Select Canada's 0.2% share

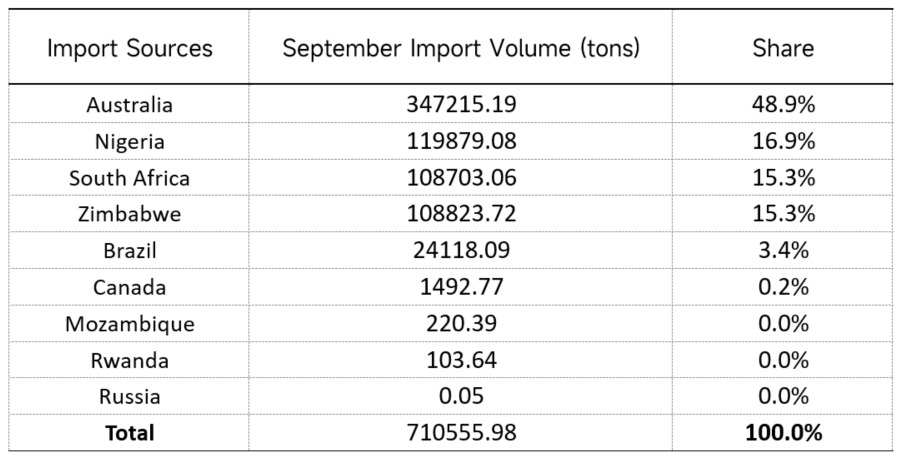[x=784, y=287]
